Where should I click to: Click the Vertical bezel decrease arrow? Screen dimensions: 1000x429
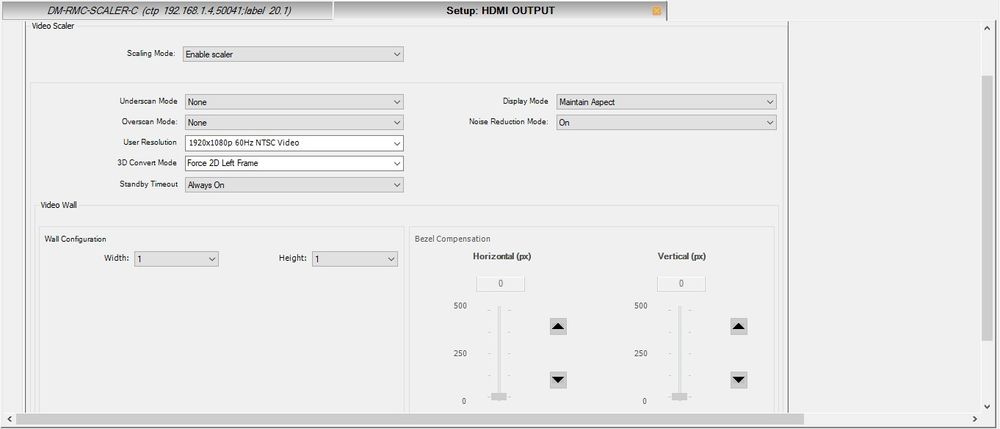[x=739, y=380]
